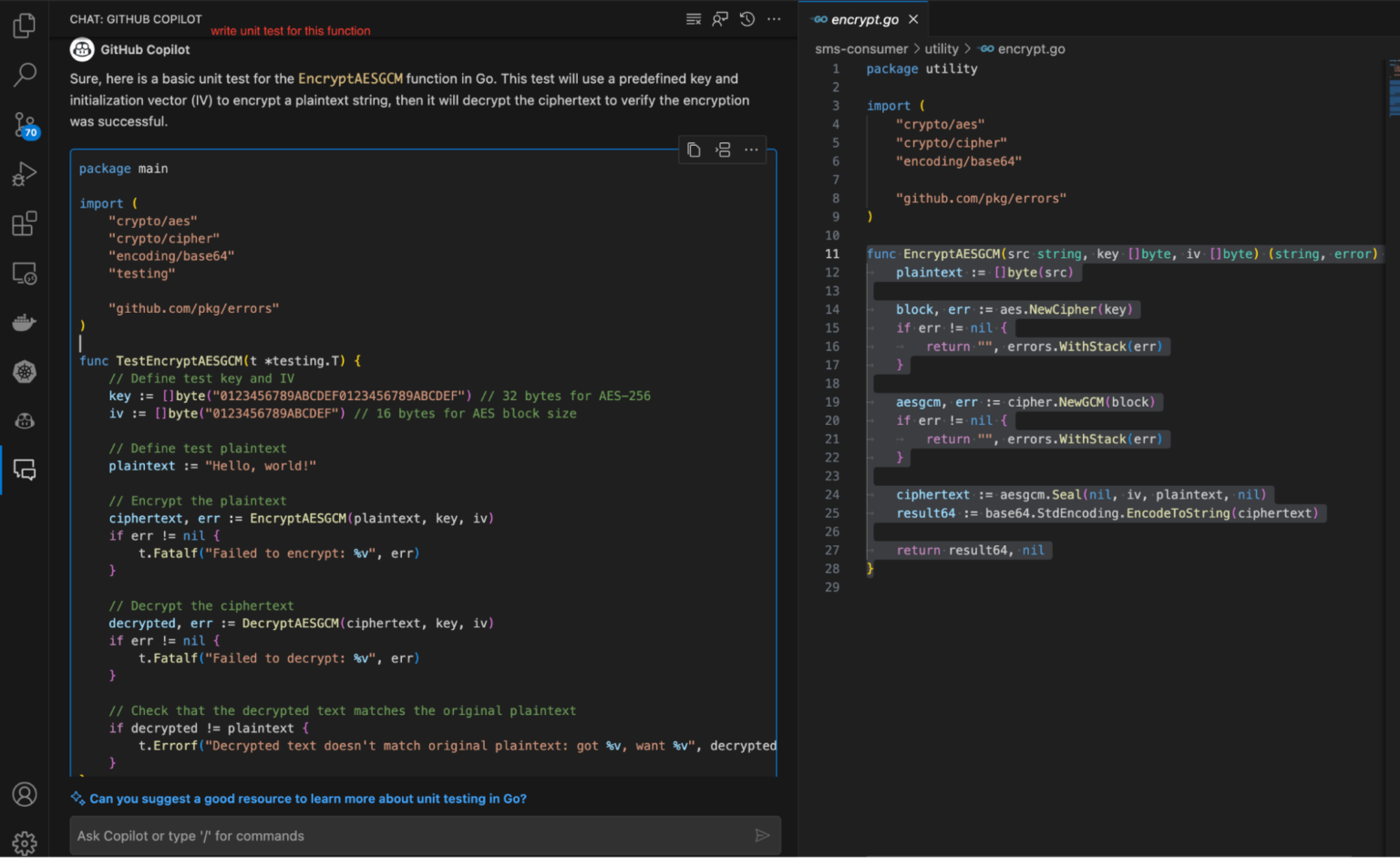The width and height of the screenshot is (1400, 858).
Task: Click utility breadcrumb
Action: point(942,49)
